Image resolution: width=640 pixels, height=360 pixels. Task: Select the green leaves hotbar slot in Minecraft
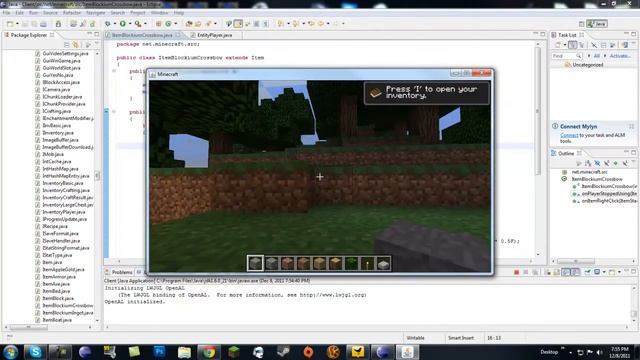click(351, 263)
